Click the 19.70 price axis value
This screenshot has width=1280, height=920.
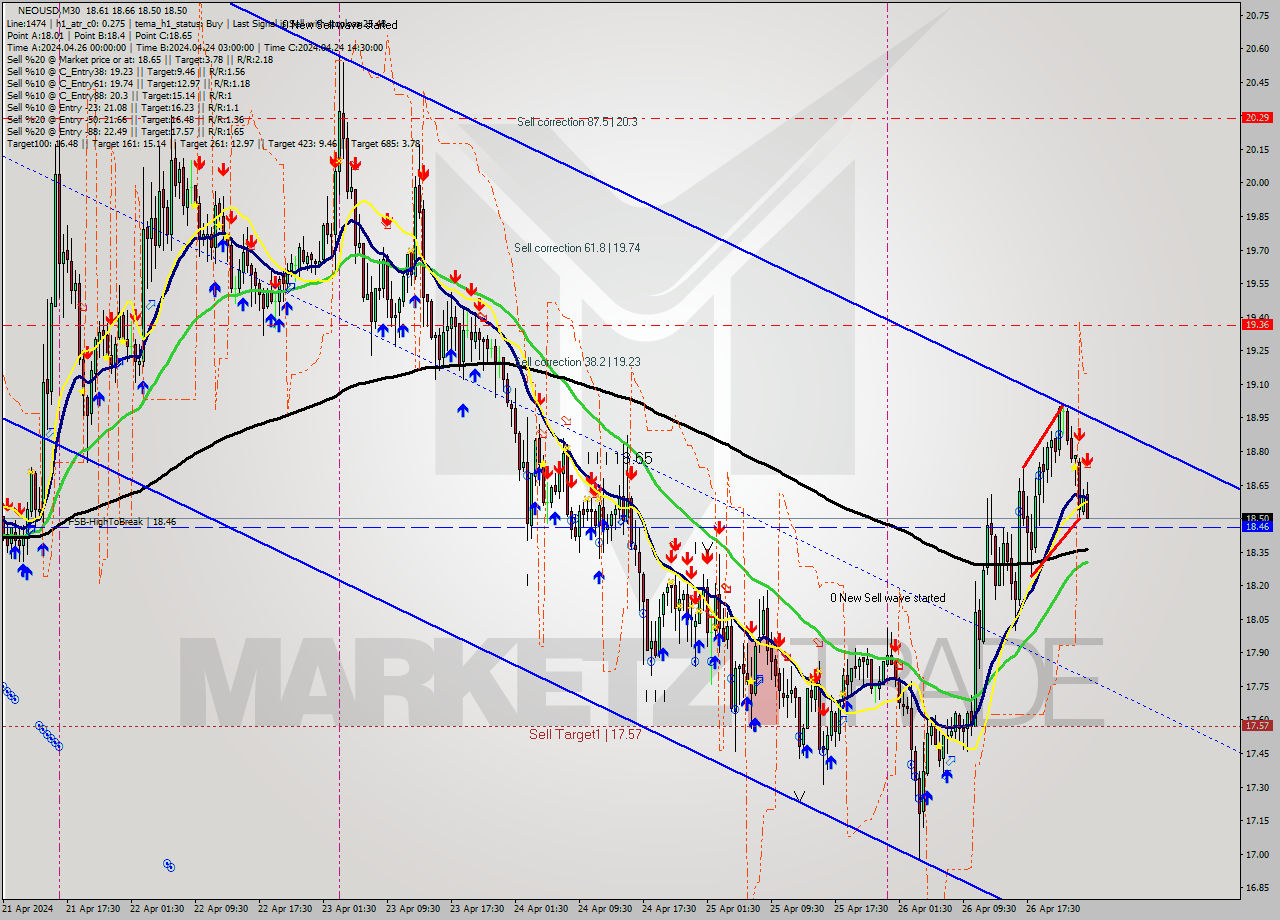tap(1256, 250)
